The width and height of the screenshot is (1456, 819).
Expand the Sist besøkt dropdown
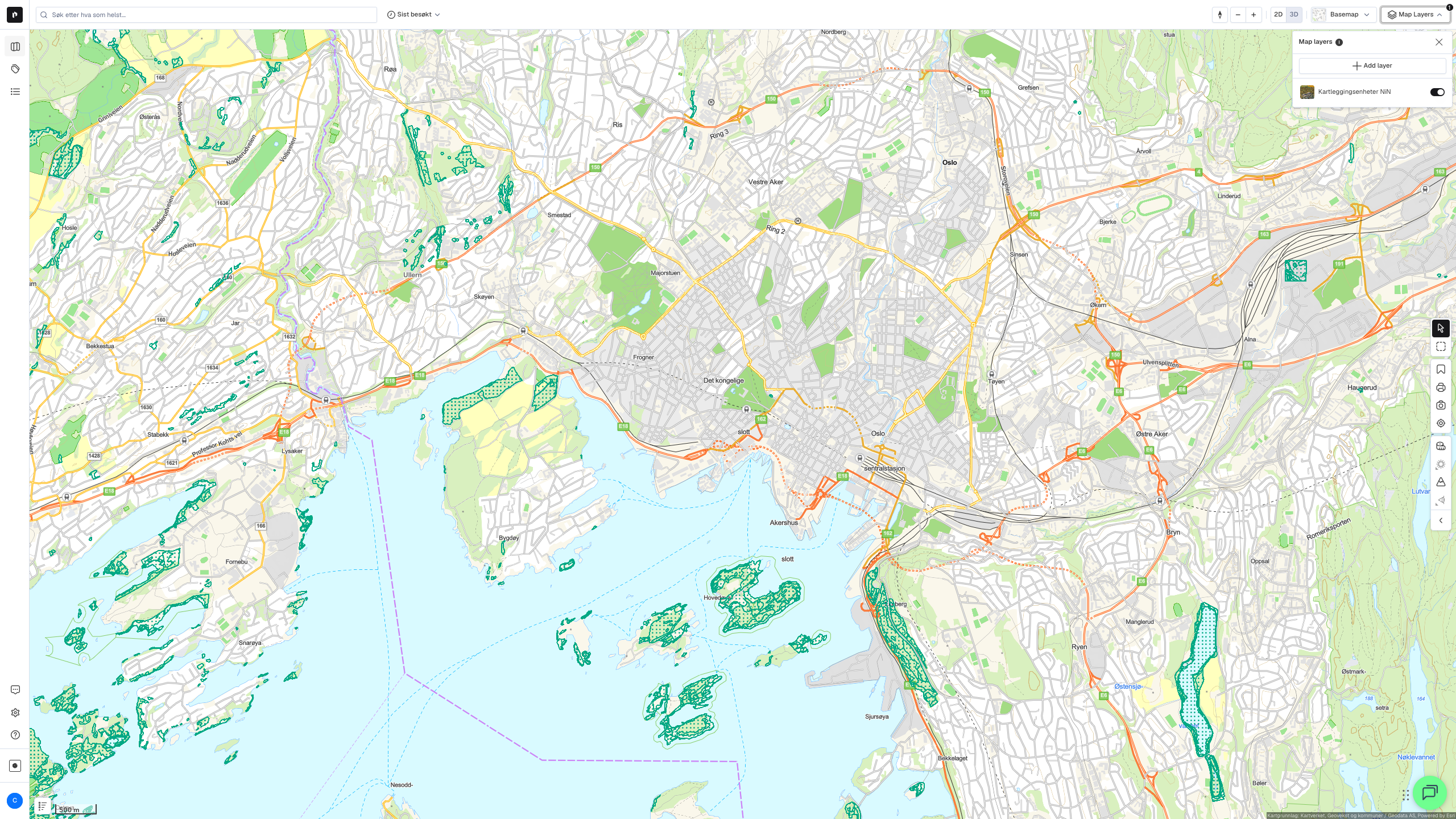pos(413,15)
